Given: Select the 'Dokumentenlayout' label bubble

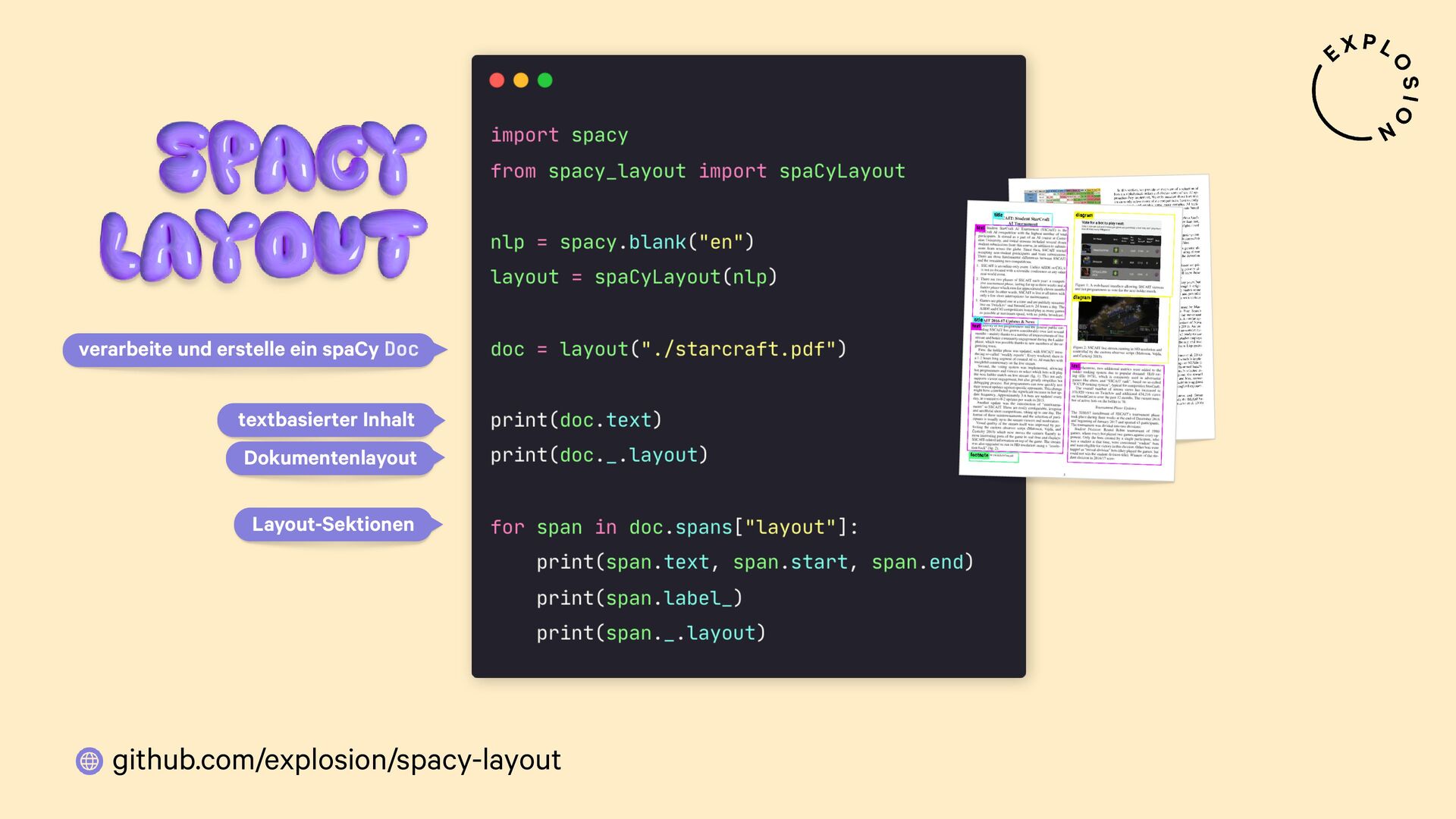Looking at the screenshot, I should pyautogui.click(x=330, y=458).
